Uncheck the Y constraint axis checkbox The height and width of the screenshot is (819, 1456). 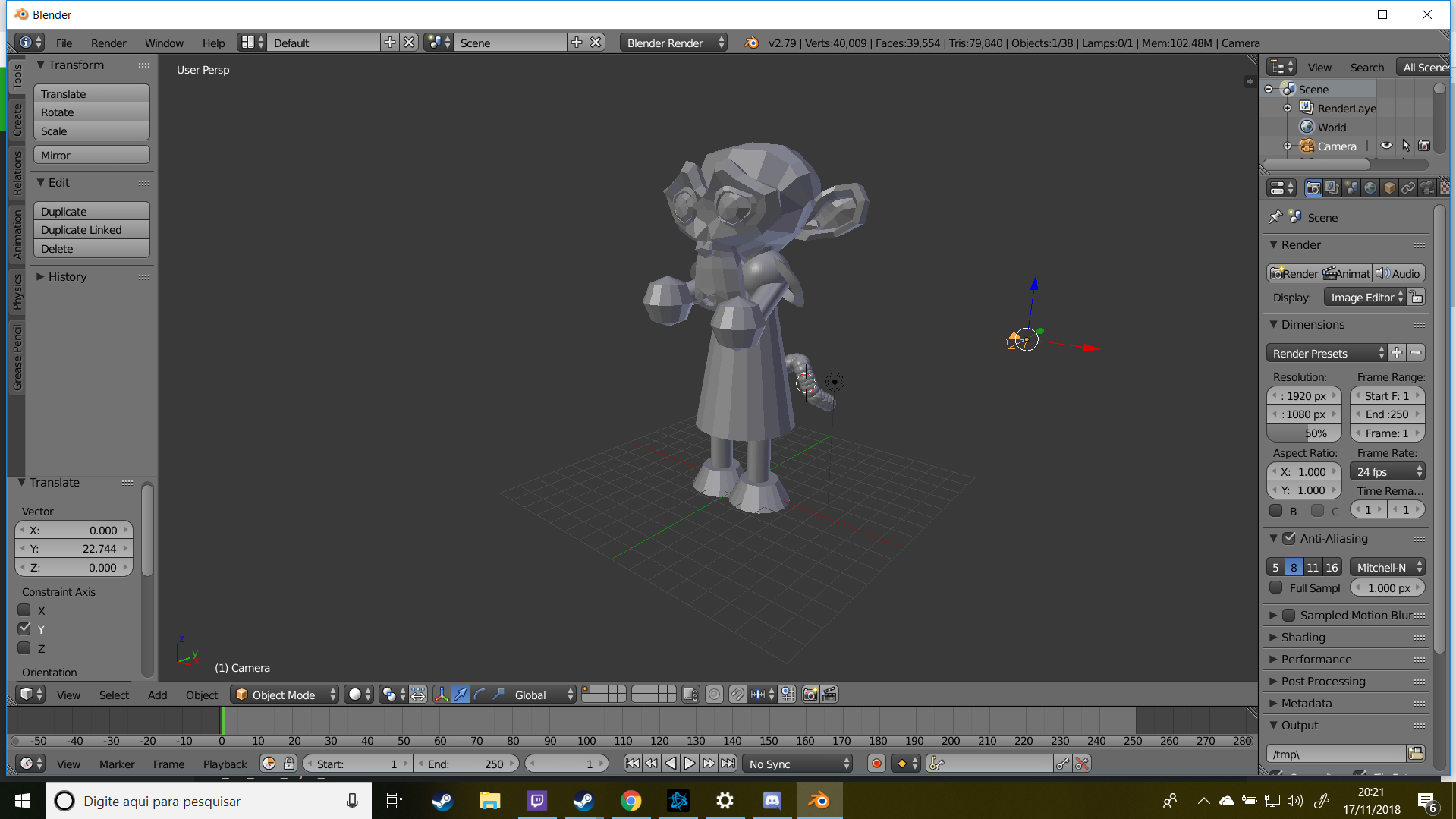24,629
